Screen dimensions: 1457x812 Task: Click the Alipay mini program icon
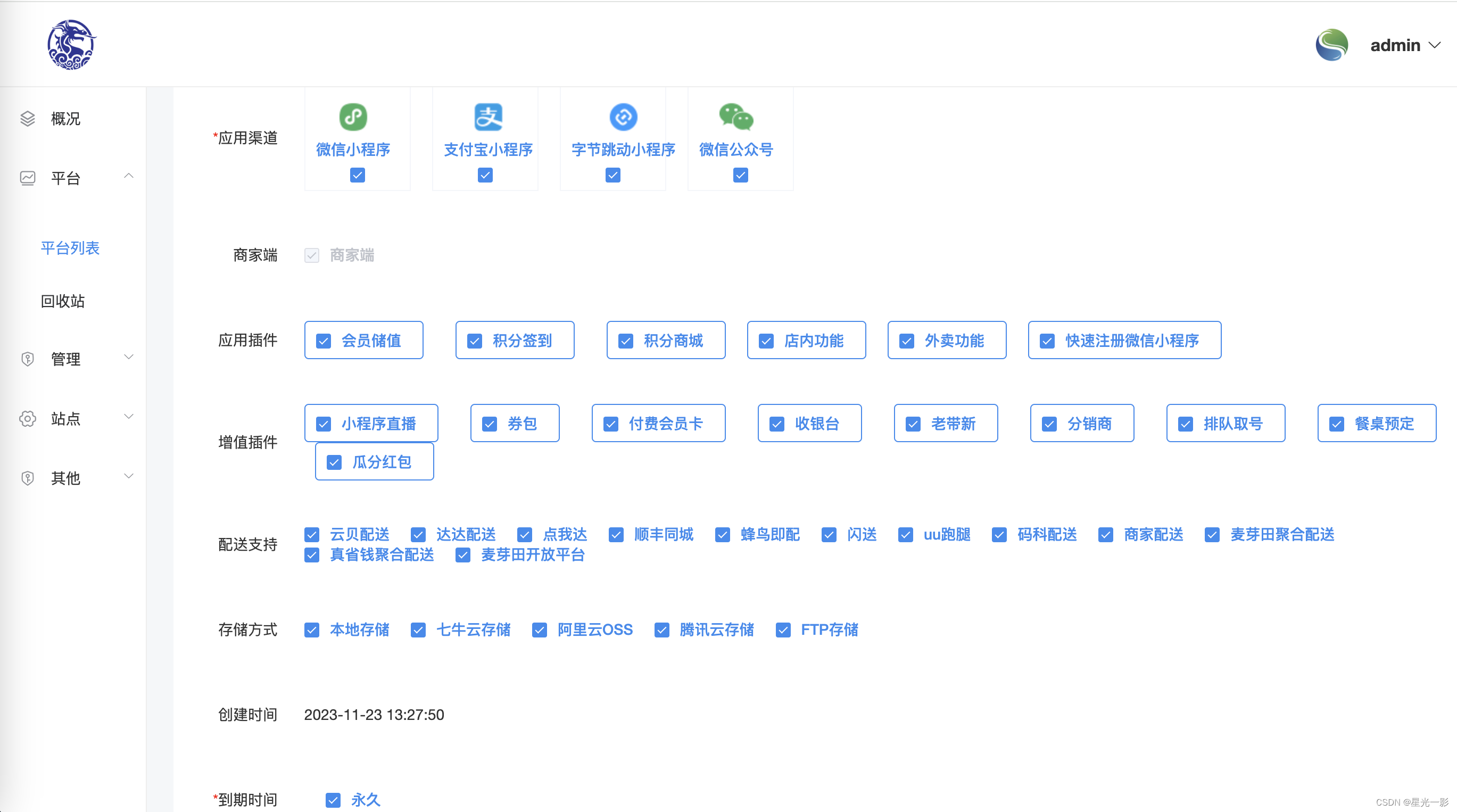487,117
